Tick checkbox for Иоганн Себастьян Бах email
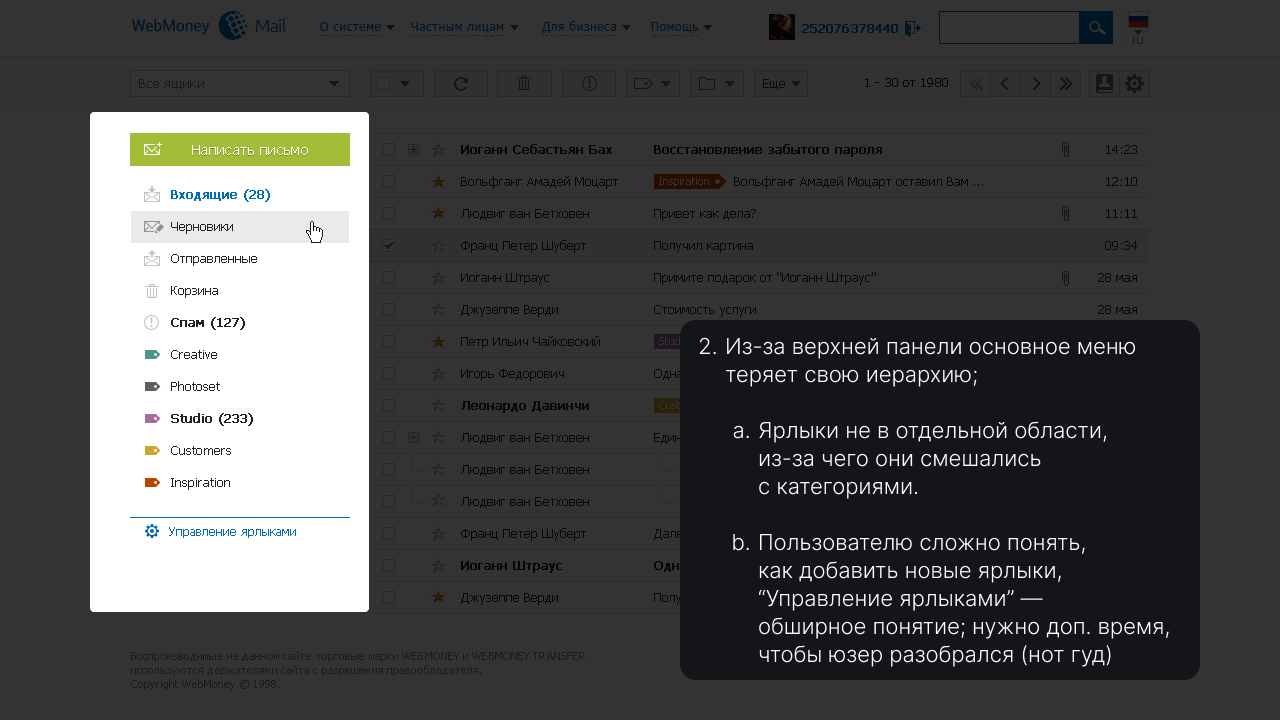Screen dimensions: 1280x720 [389, 150]
